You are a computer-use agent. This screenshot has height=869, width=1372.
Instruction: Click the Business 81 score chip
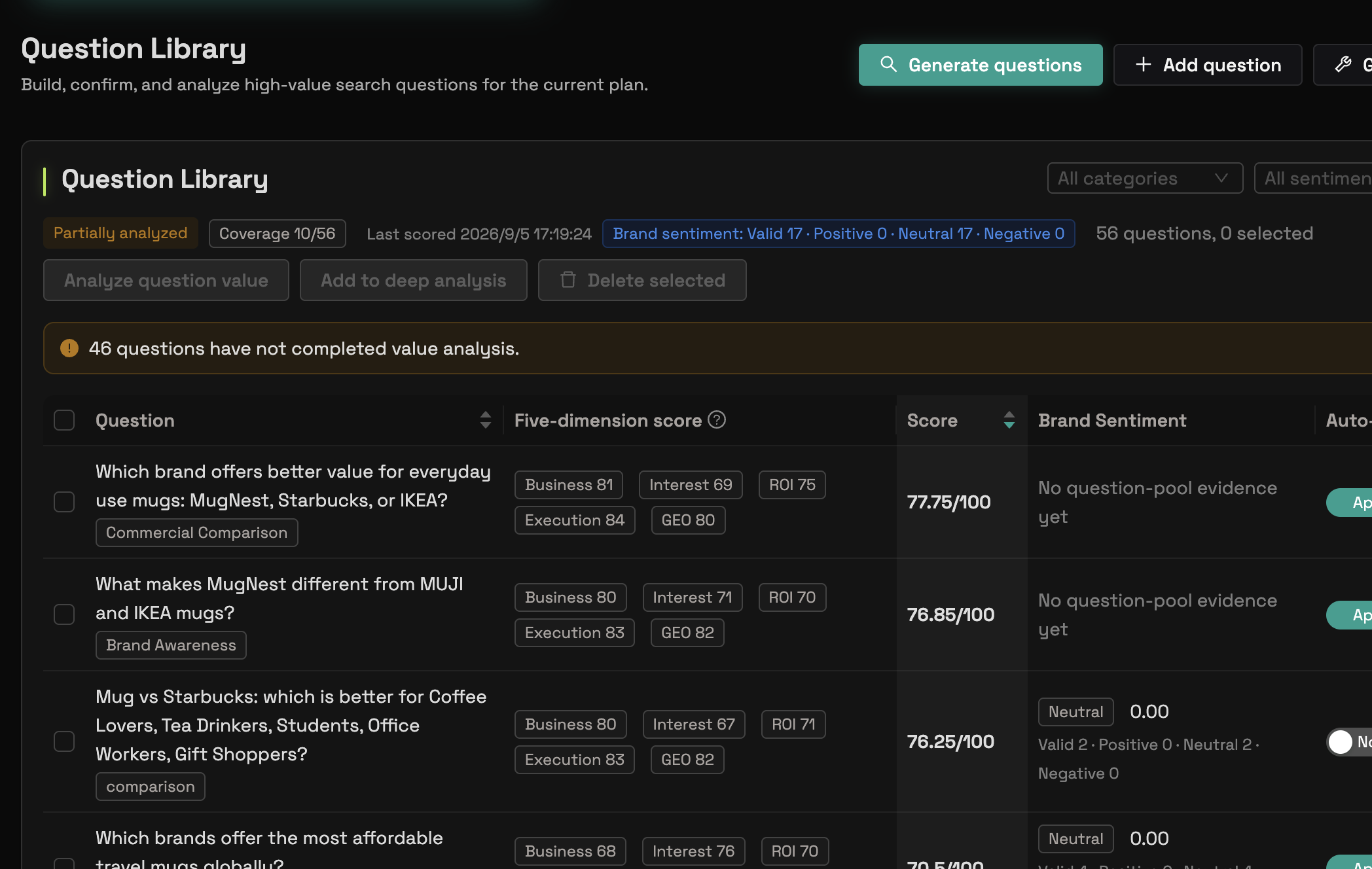point(569,485)
